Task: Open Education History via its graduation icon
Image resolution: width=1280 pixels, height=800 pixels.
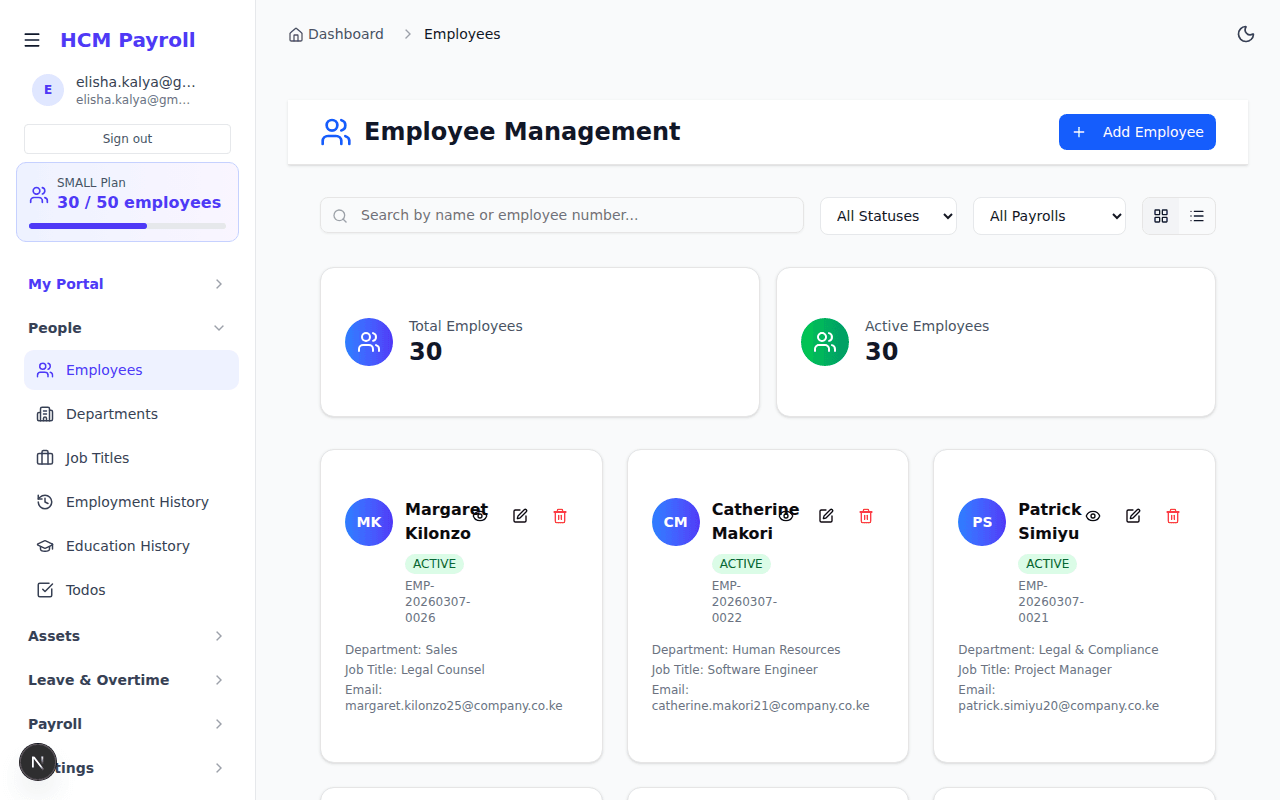Action: (44, 545)
